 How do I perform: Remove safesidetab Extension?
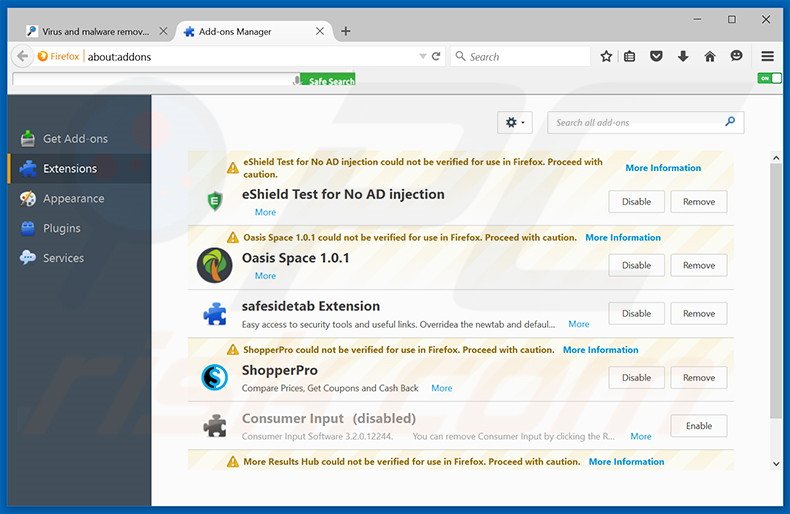pyautogui.click(x=699, y=313)
